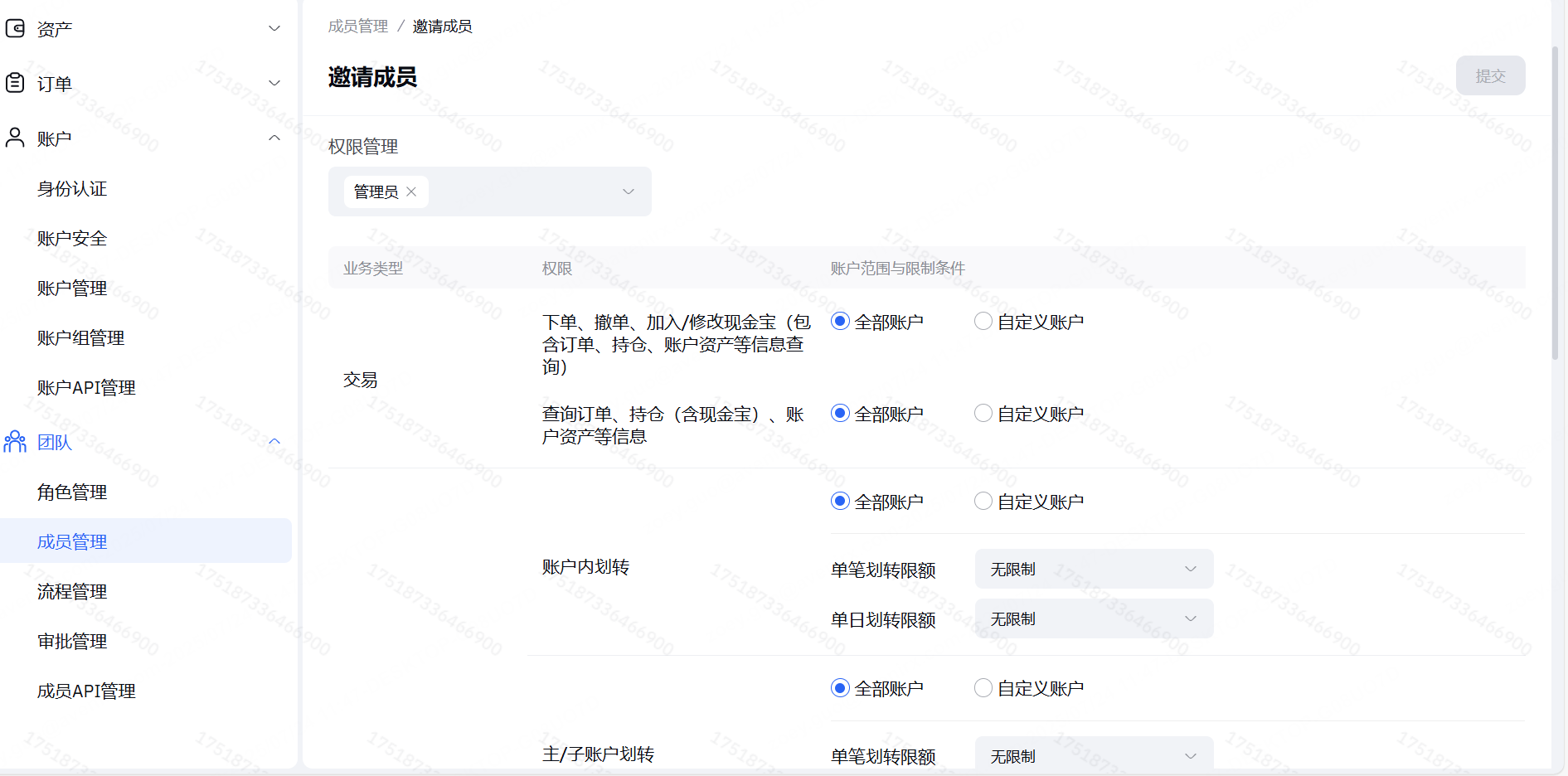Open the 权限管理 role dropdown
This screenshot has height=776, width=1568.
(x=628, y=192)
